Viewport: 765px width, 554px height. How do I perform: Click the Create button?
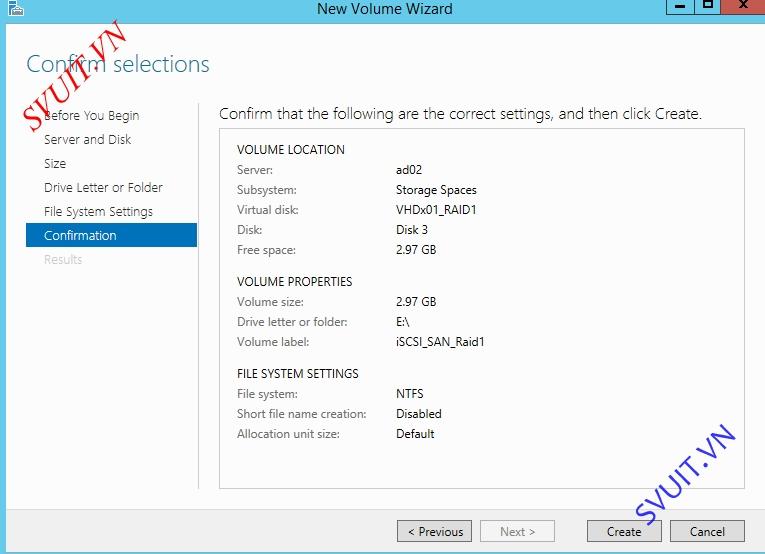point(624,531)
